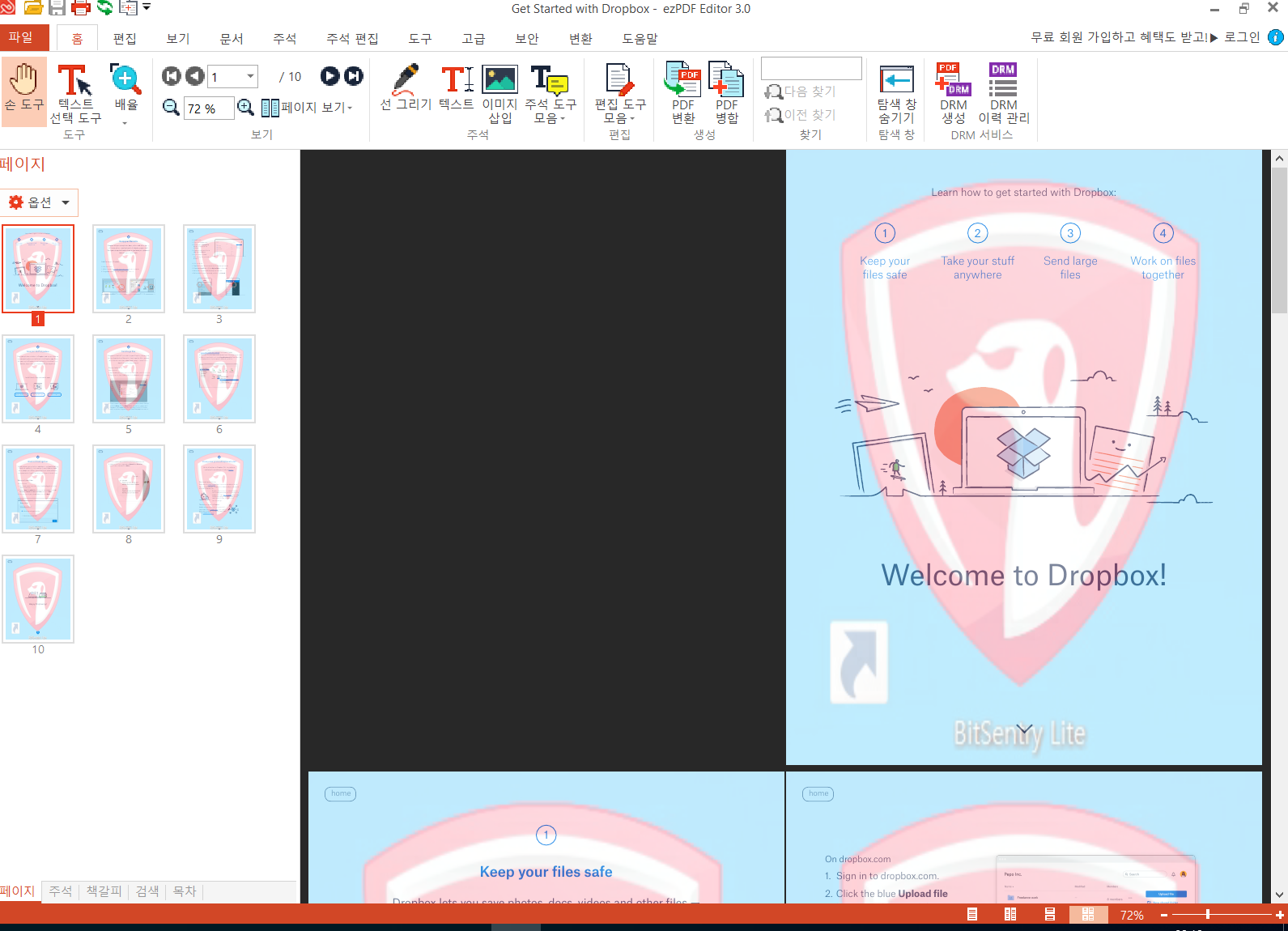The width and height of the screenshot is (1288, 931).
Task: Click the 로그인 link
Action: point(1242,37)
